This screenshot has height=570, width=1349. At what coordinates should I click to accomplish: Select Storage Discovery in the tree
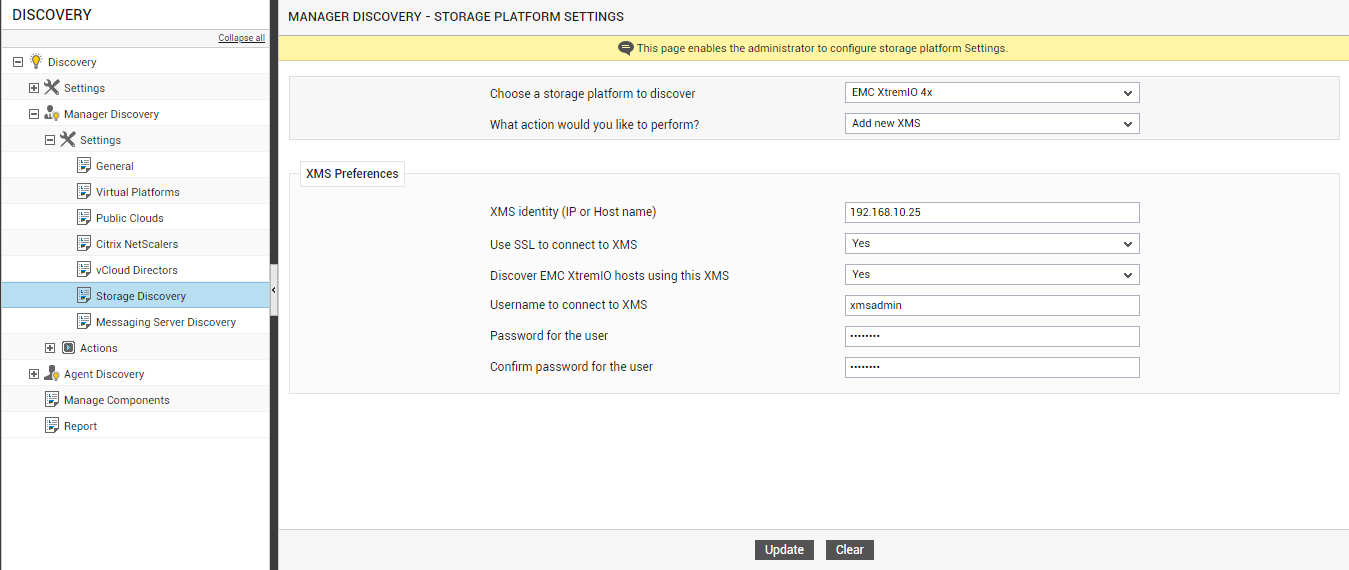141,296
